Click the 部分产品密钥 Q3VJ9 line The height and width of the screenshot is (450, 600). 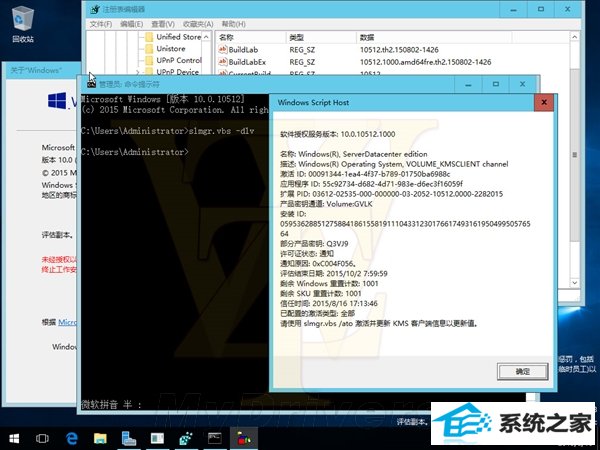(x=314, y=244)
